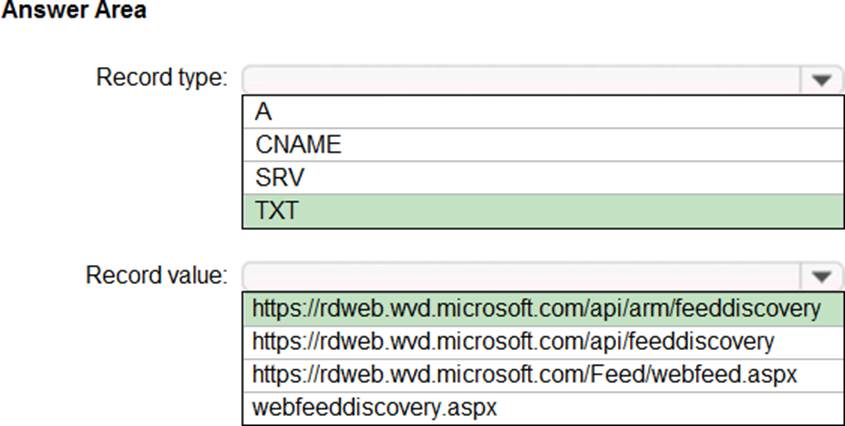
Task: Pick the Feed/webfeed.aspx URL value
Action: click(543, 375)
